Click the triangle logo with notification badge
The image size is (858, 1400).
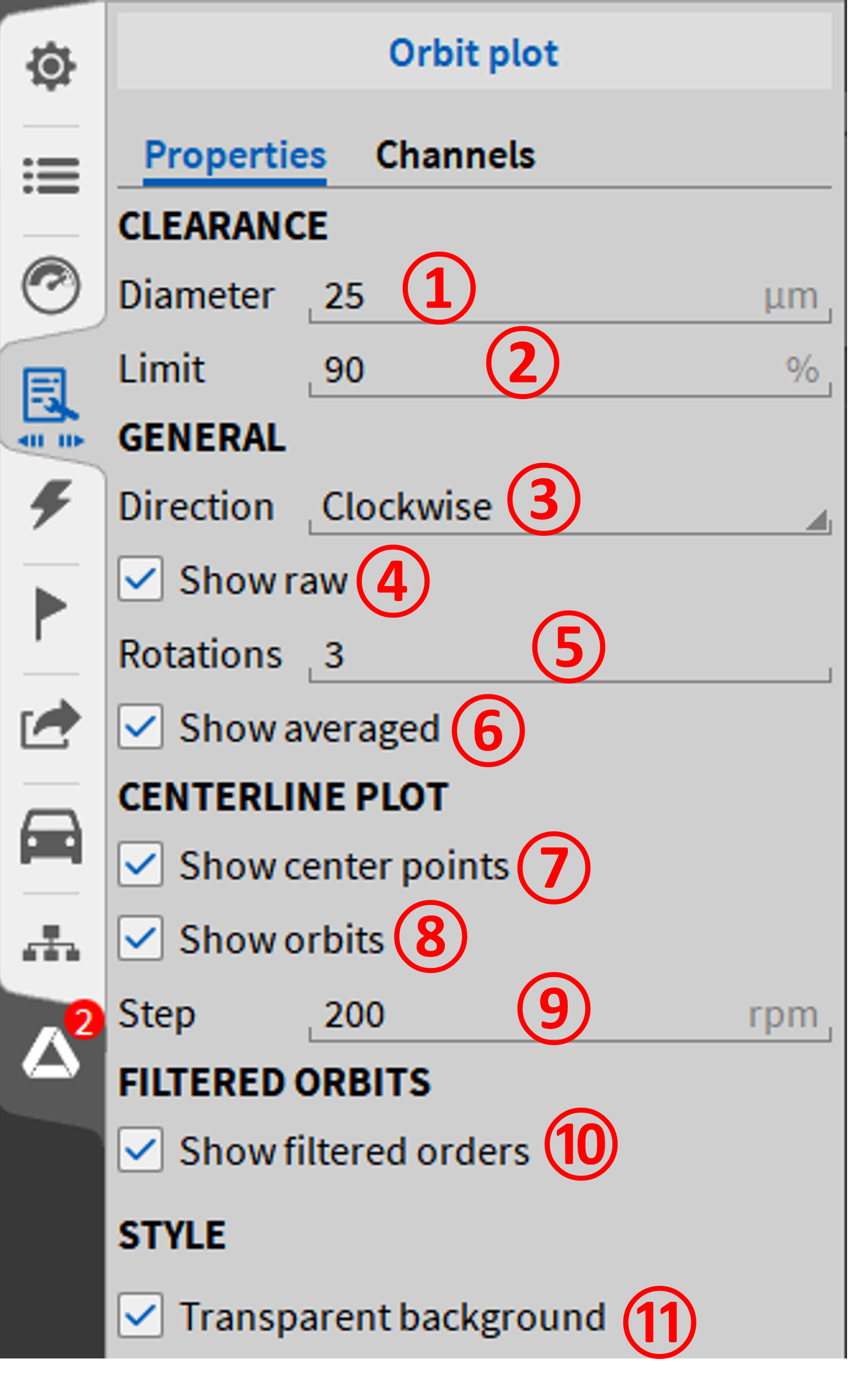point(51,1053)
